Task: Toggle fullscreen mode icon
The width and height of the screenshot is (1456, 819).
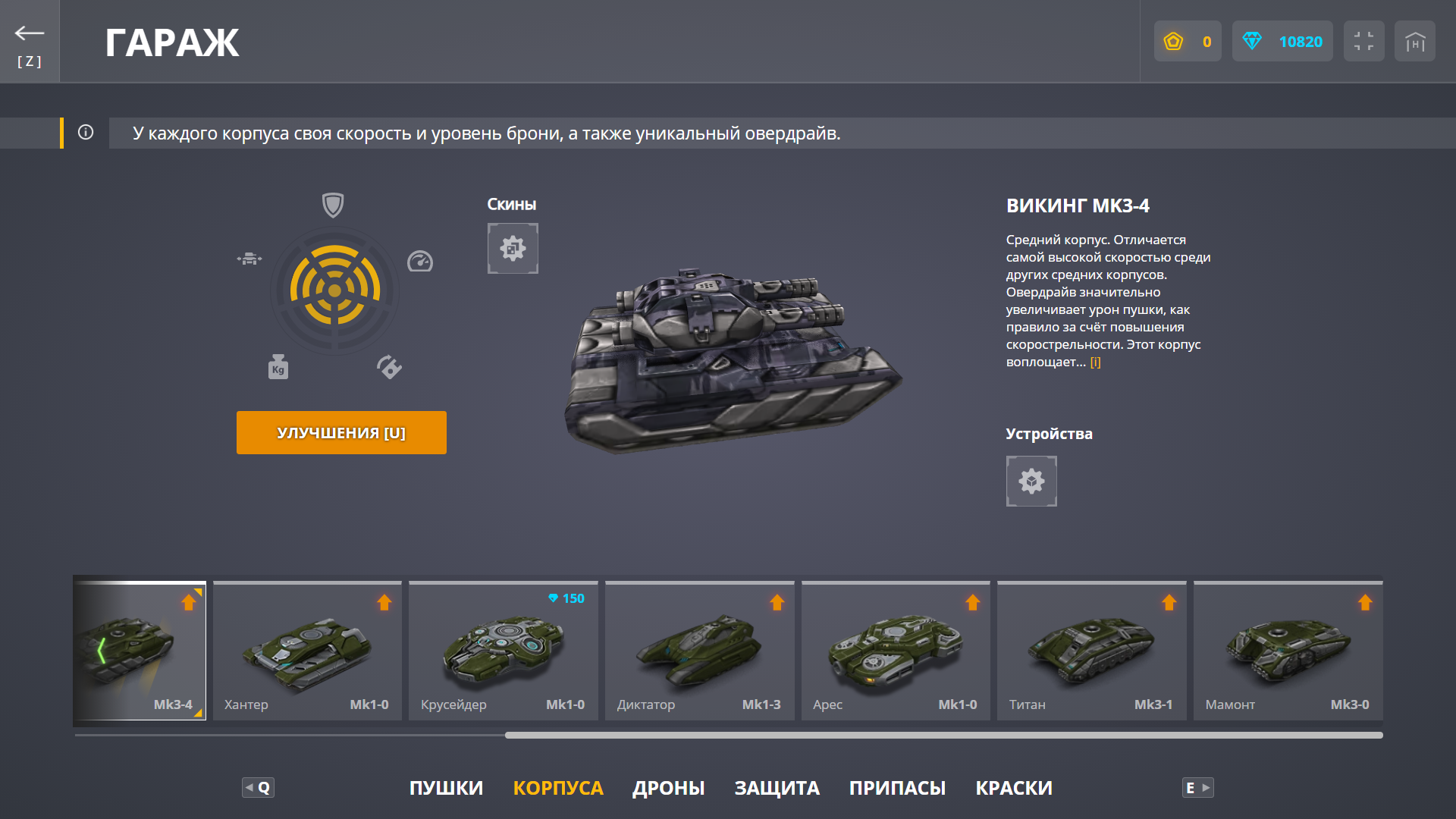Action: [x=1363, y=42]
